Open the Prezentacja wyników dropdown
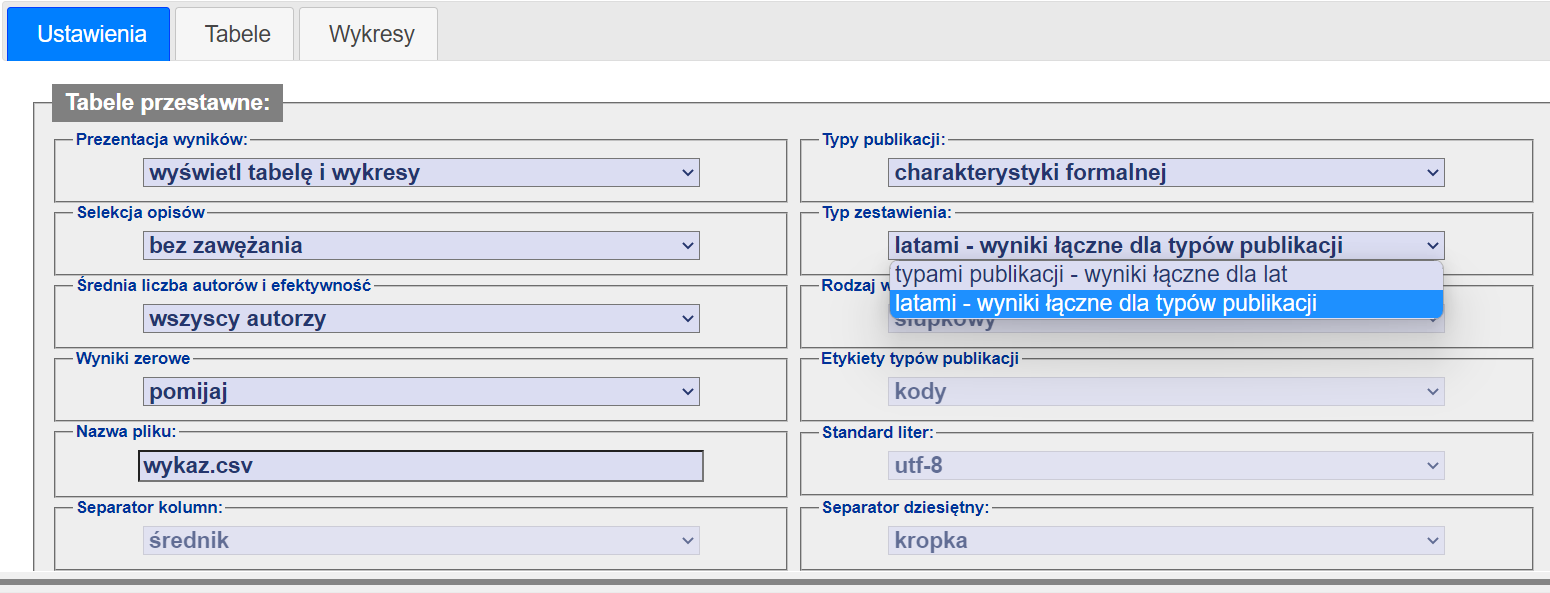The height and width of the screenshot is (593, 1550). point(421,172)
